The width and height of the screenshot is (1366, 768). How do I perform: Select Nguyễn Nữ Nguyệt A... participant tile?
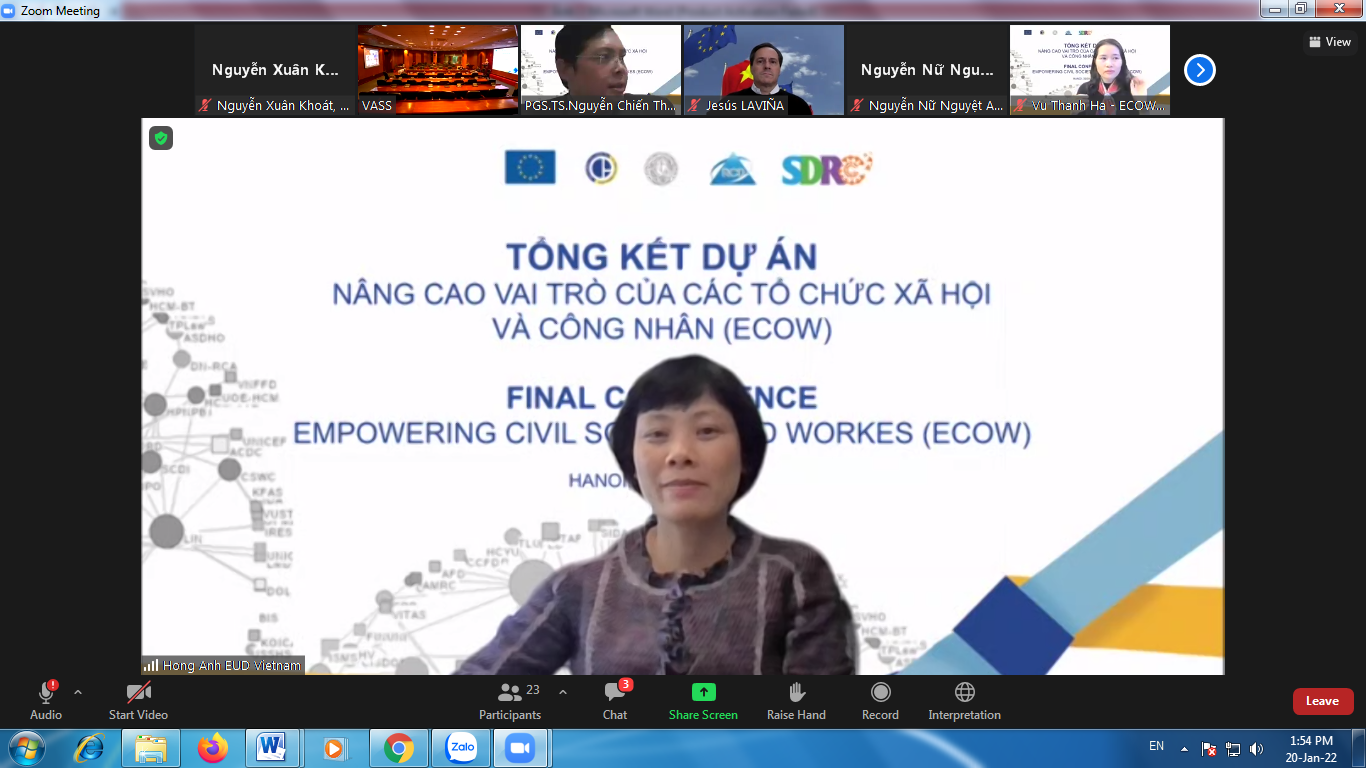[x=927, y=70]
